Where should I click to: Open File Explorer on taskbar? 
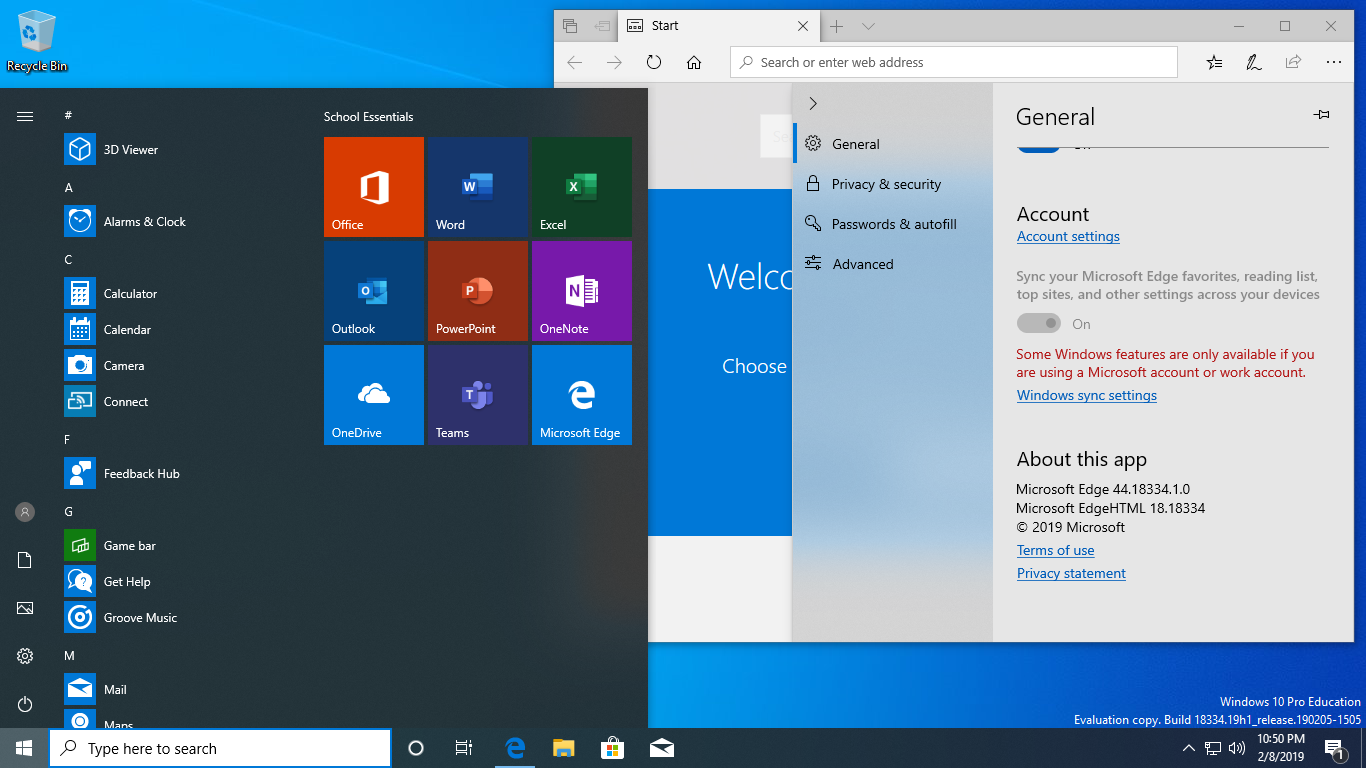[x=564, y=748]
